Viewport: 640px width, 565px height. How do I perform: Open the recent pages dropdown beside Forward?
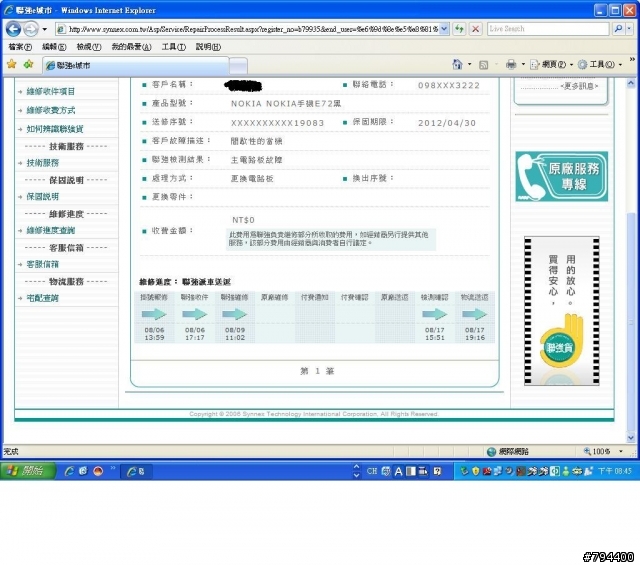[44, 29]
